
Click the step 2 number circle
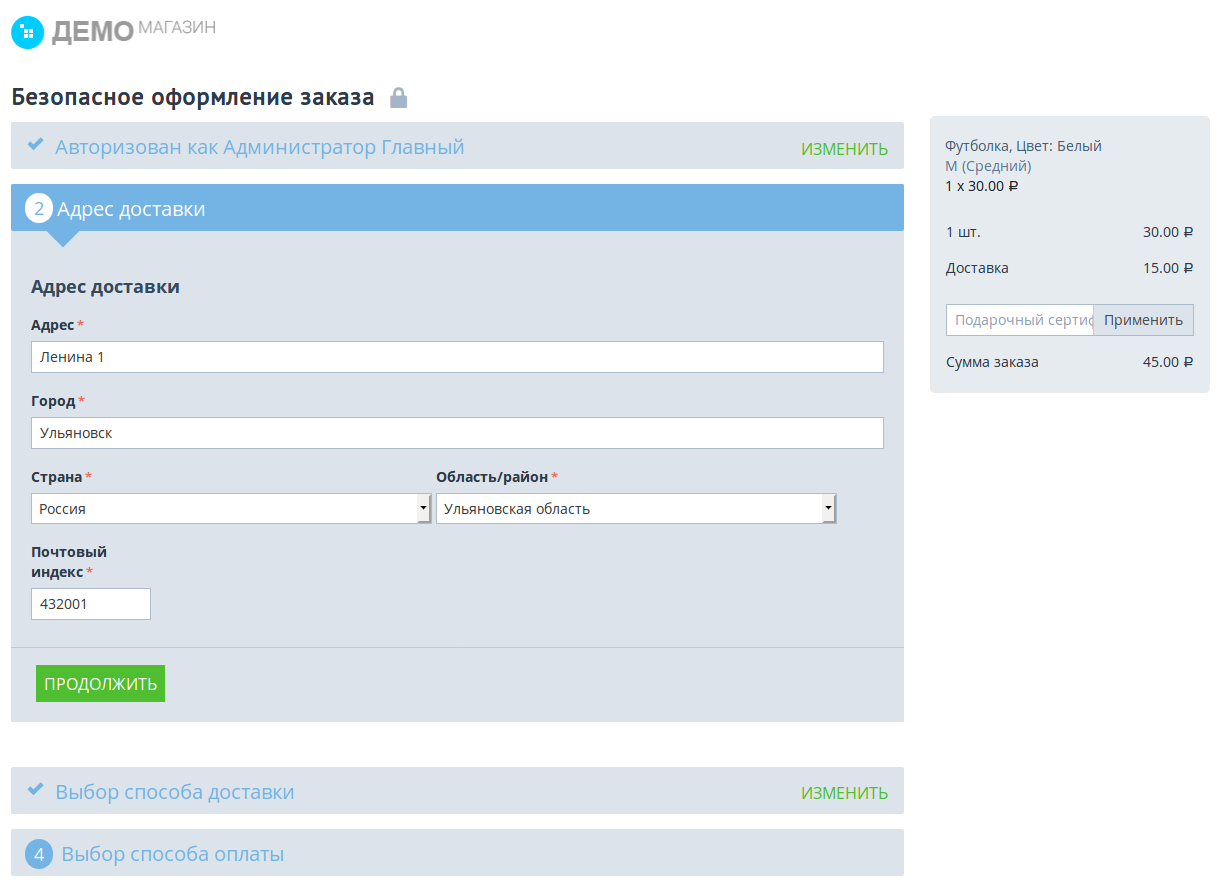click(39, 209)
